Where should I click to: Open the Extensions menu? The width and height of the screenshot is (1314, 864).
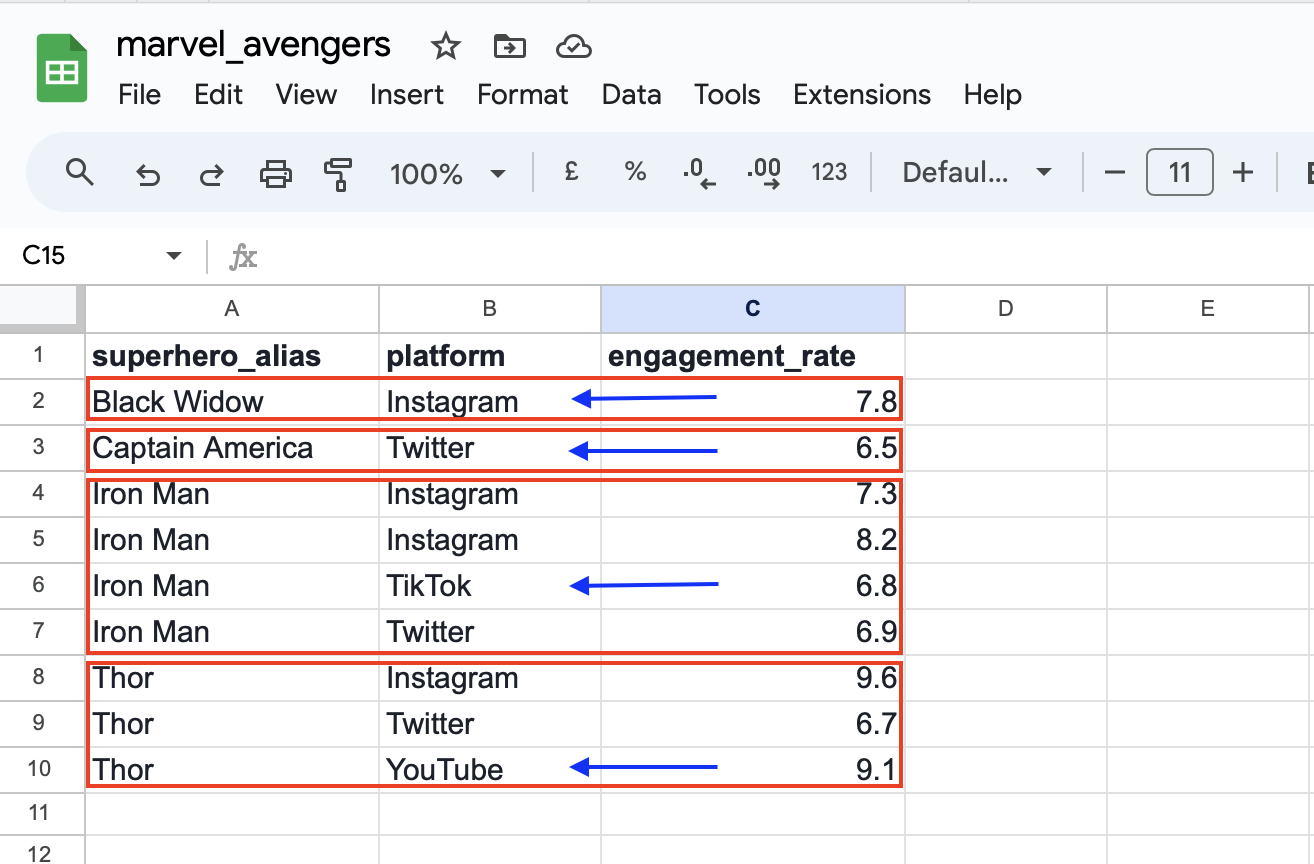861,95
